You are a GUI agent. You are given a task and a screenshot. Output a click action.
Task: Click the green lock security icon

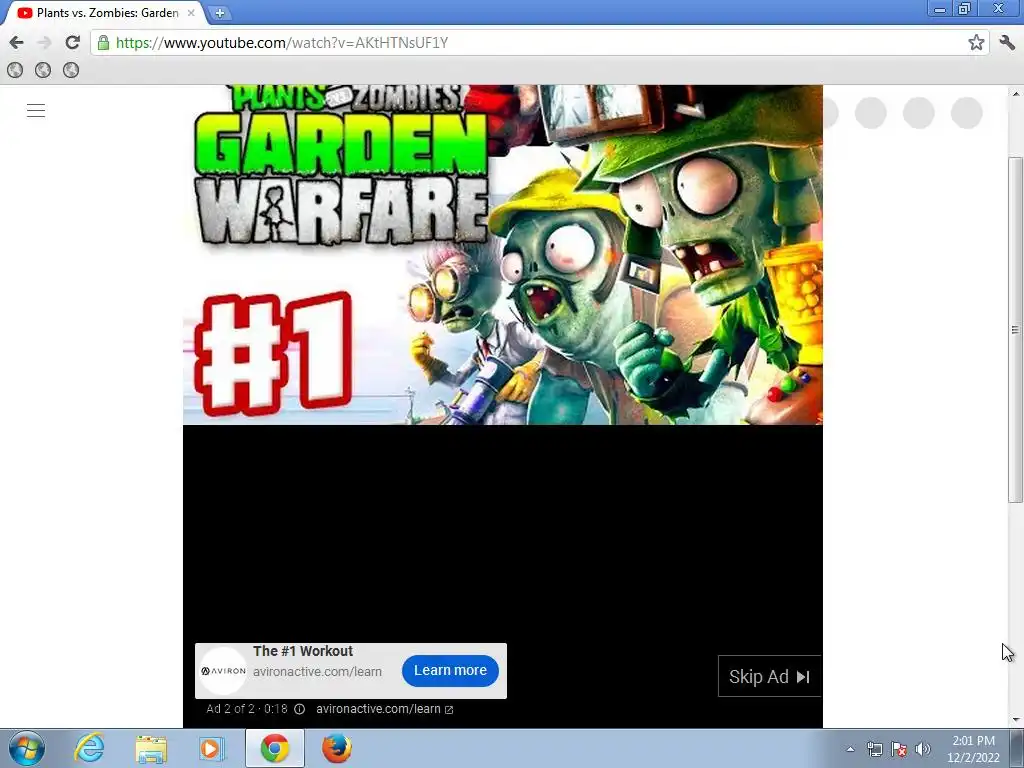pyautogui.click(x=103, y=42)
